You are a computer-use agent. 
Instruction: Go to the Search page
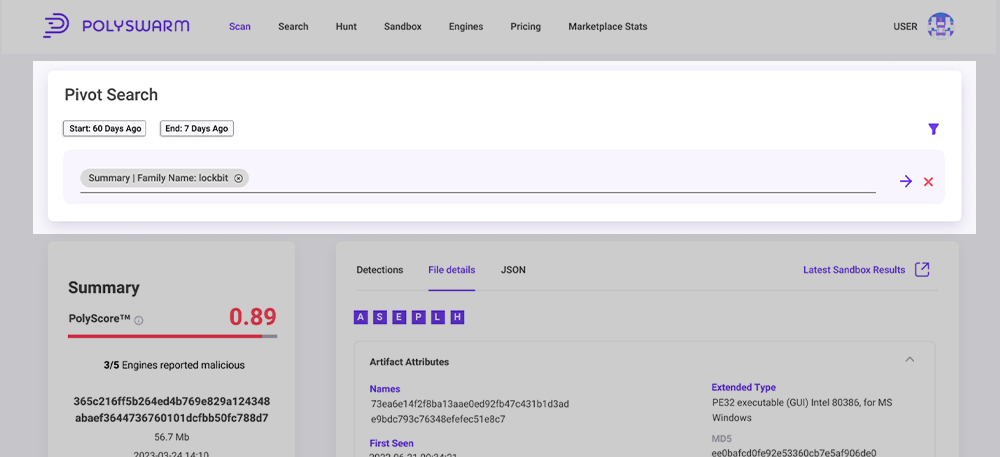pos(293,27)
